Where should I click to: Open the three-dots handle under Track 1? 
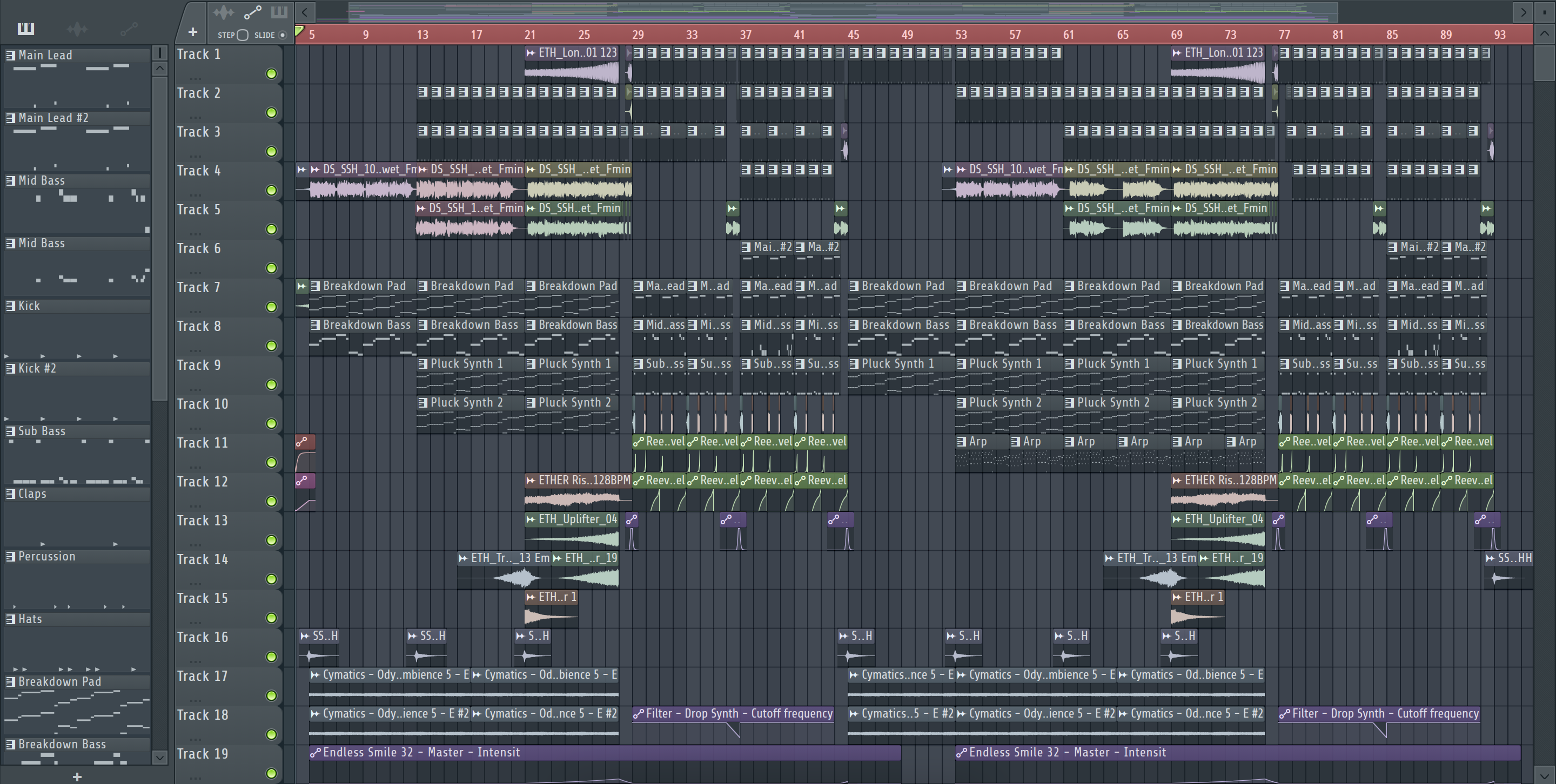pos(194,78)
